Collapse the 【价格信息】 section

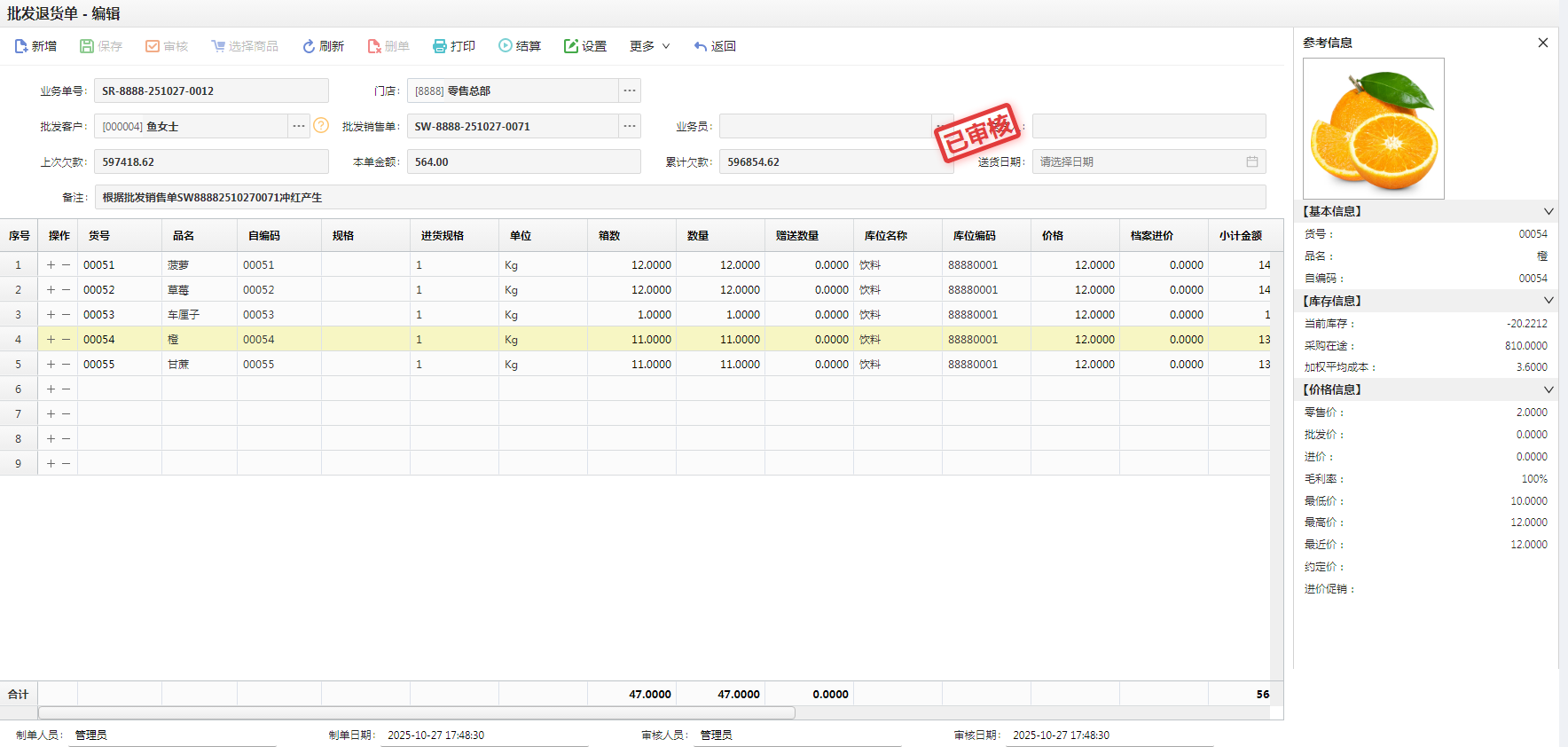(1548, 389)
